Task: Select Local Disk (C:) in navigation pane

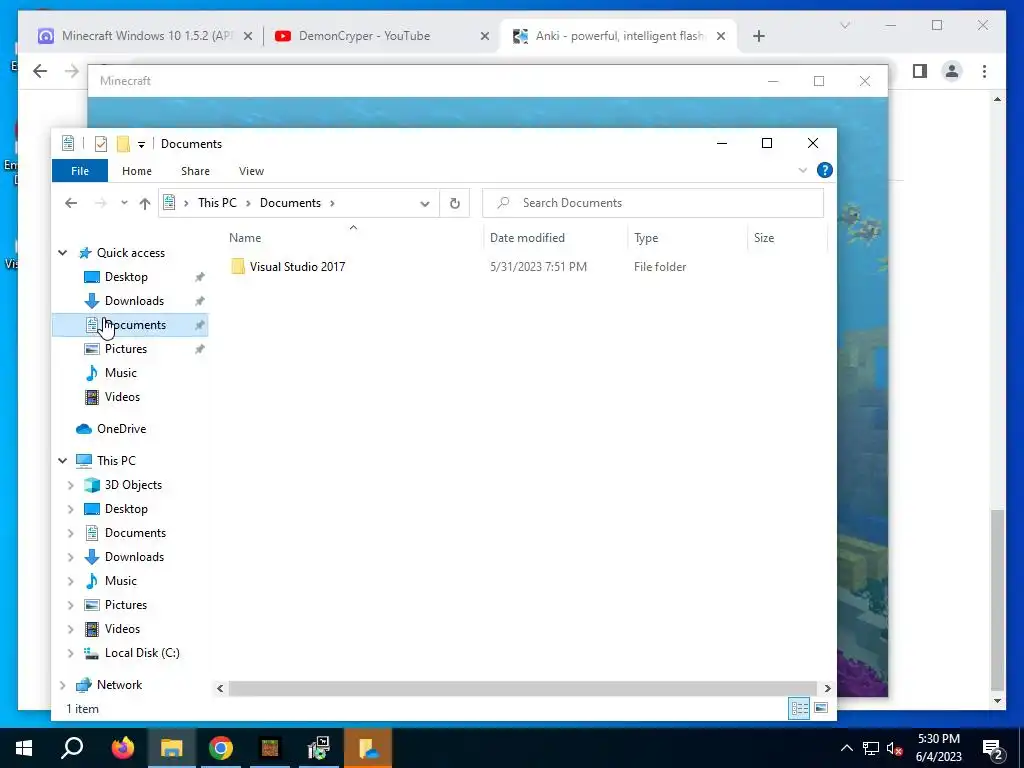Action: click(x=142, y=653)
